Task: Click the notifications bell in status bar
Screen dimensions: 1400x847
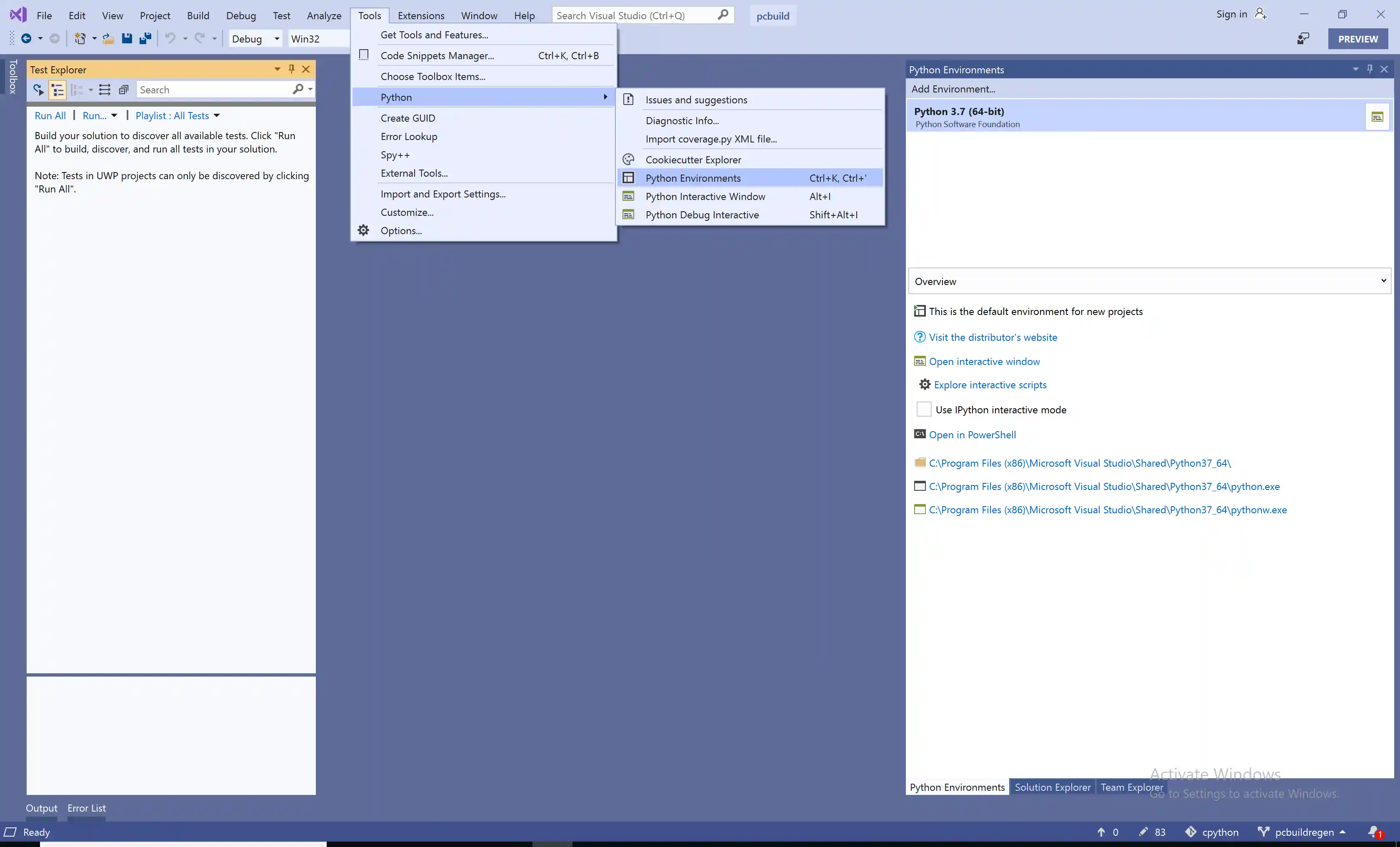Action: click(x=1374, y=832)
